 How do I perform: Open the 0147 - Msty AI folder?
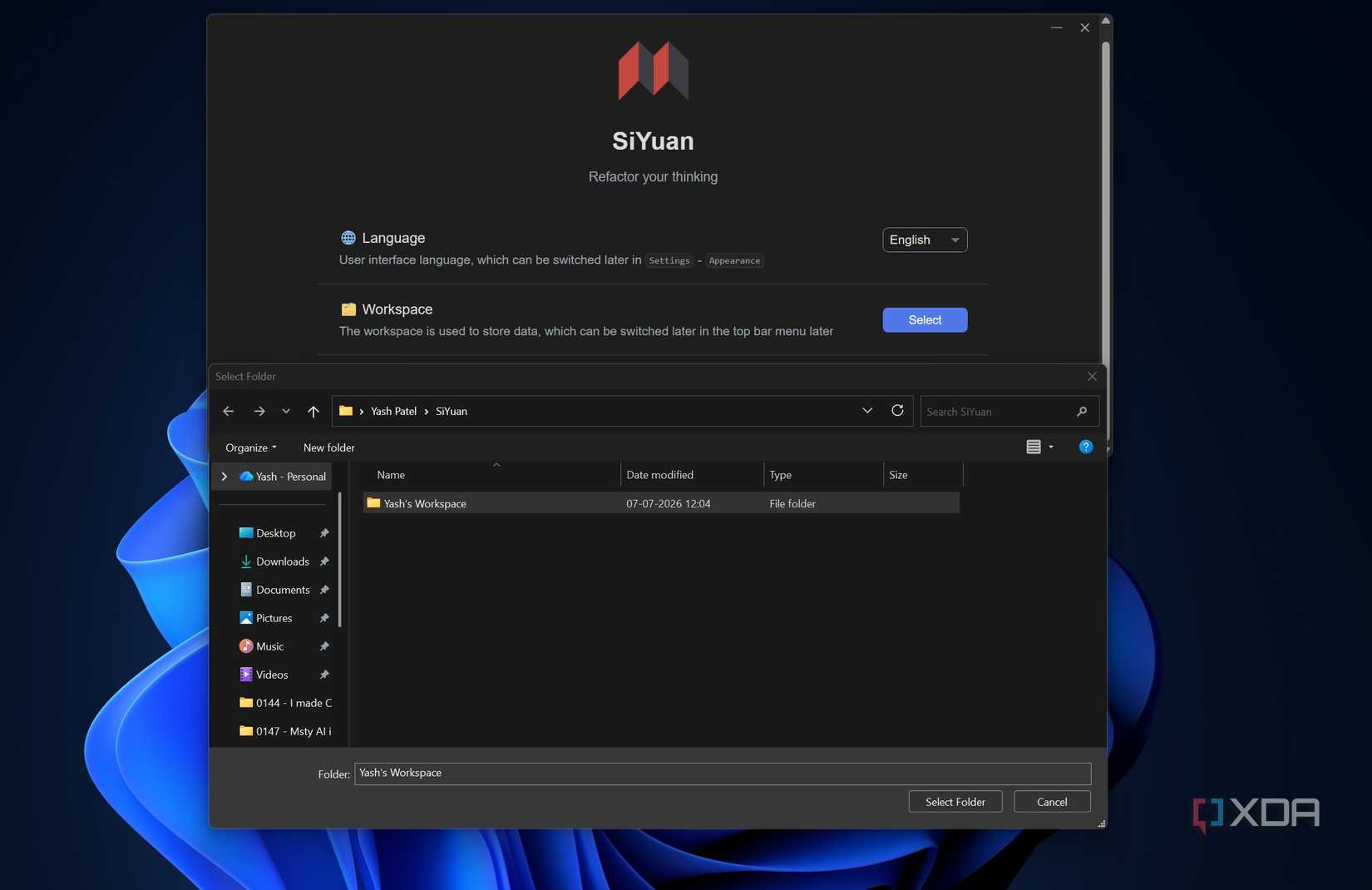285,731
